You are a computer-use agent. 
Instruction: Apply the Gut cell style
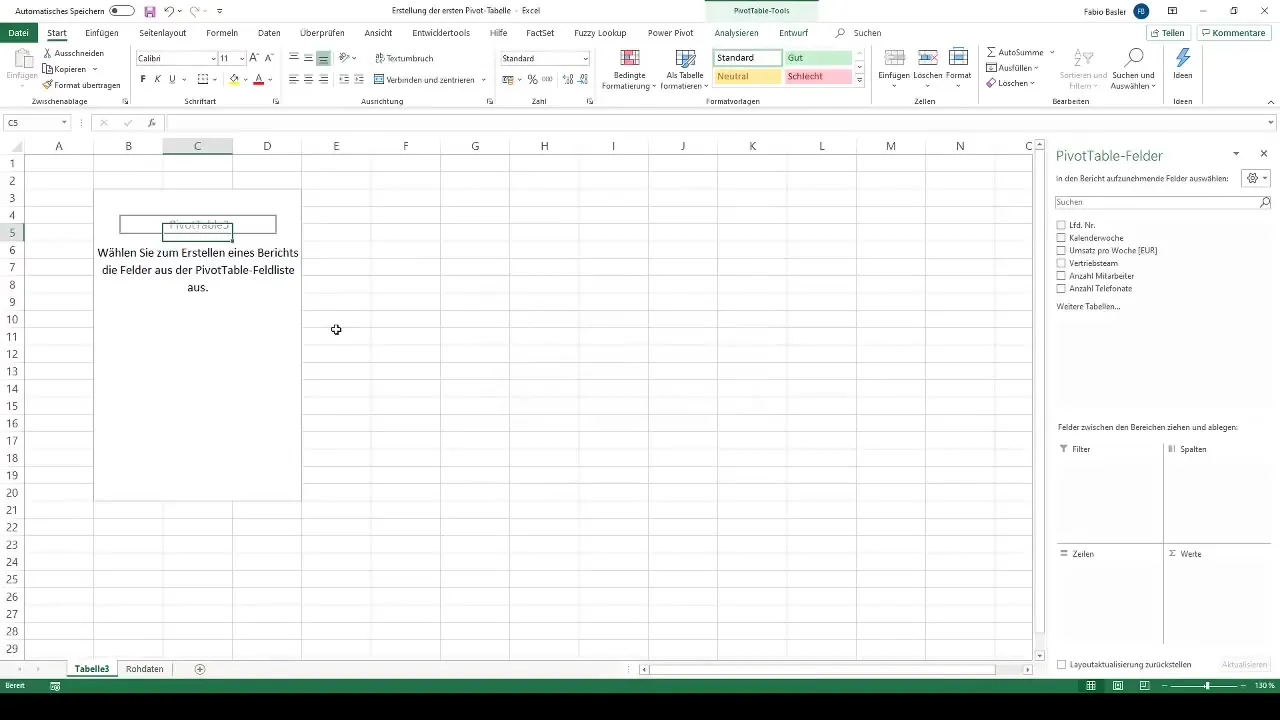[x=818, y=58]
